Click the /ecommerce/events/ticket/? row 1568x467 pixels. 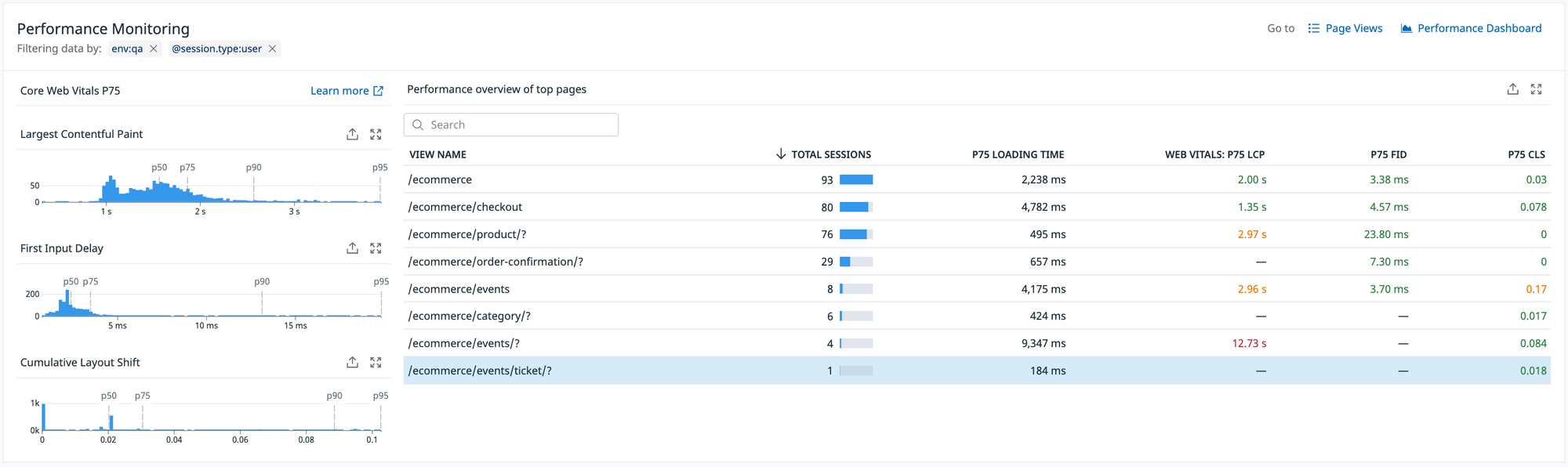click(480, 371)
